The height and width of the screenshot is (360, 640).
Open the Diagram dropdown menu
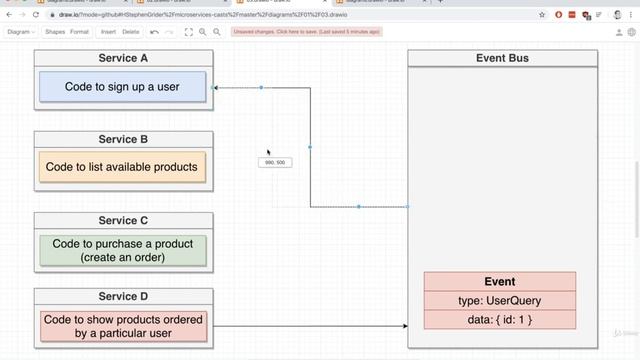click(21, 32)
